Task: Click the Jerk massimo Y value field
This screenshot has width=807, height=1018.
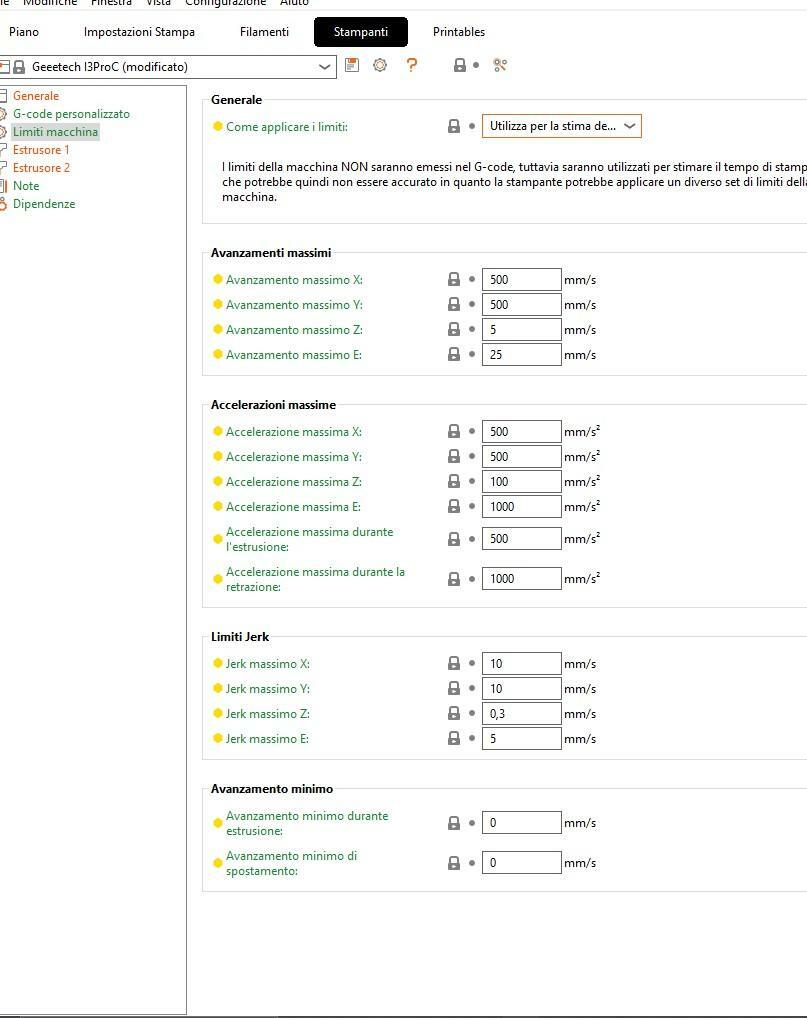Action: [521, 688]
